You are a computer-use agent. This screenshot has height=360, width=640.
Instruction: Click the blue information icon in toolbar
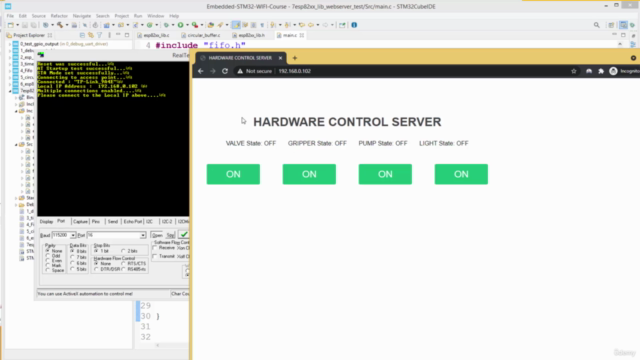[354, 25]
